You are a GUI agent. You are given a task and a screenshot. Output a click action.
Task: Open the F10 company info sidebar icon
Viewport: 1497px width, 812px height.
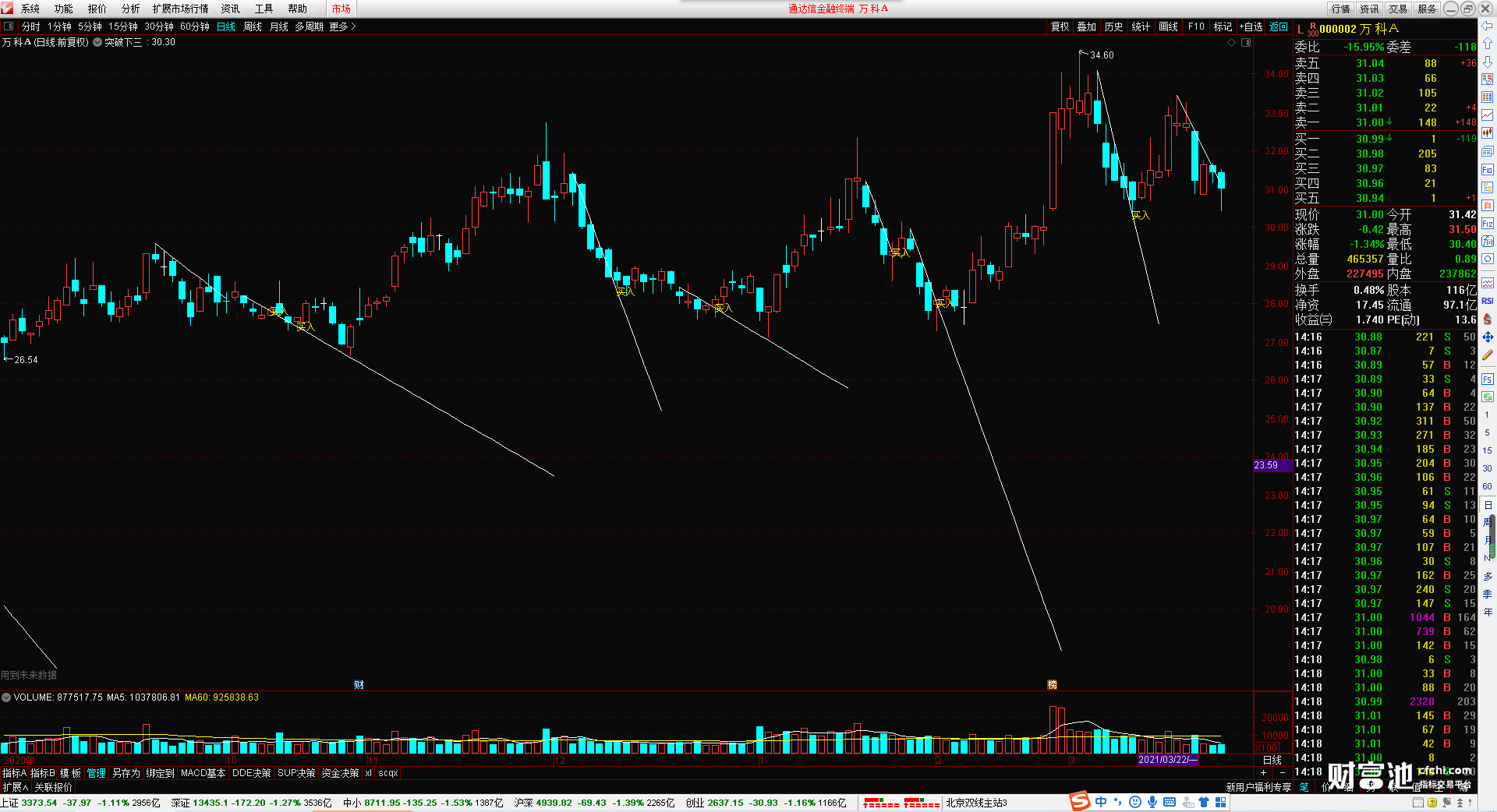(1488, 169)
